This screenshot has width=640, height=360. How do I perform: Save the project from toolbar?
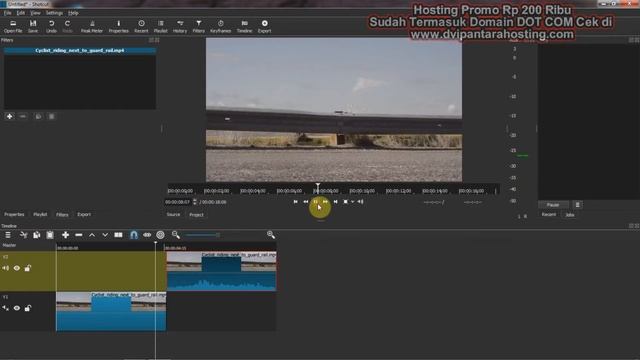click(x=33, y=27)
